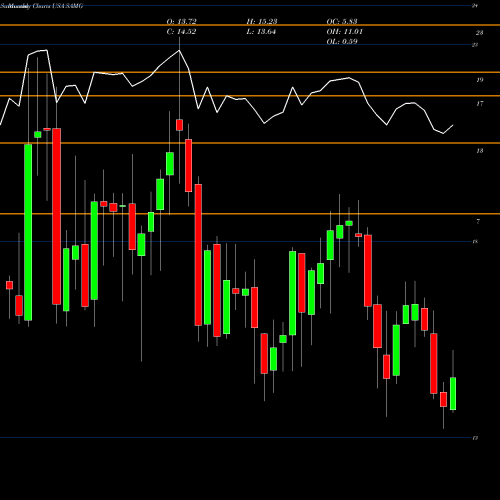Click the OC: 5.83 reading
Image resolution: width=500 pixels, height=500 pixels.
342,22
